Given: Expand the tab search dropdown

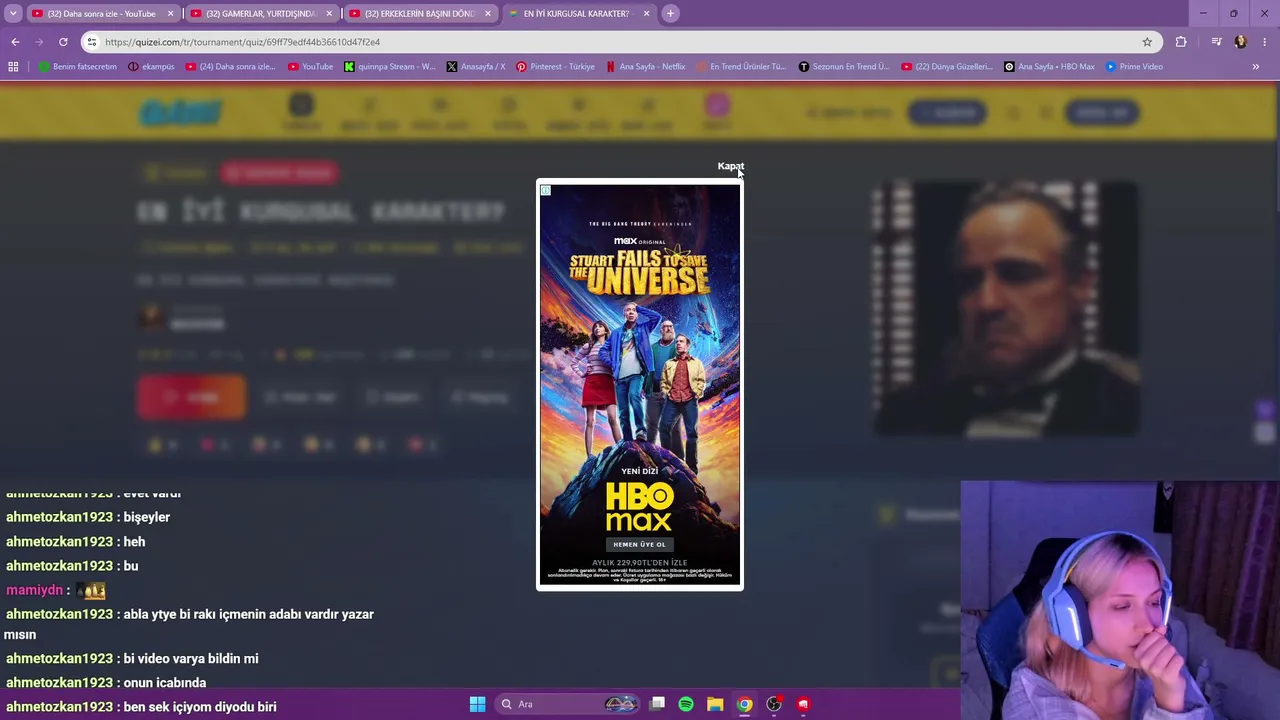Looking at the screenshot, I should click(x=13, y=14).
